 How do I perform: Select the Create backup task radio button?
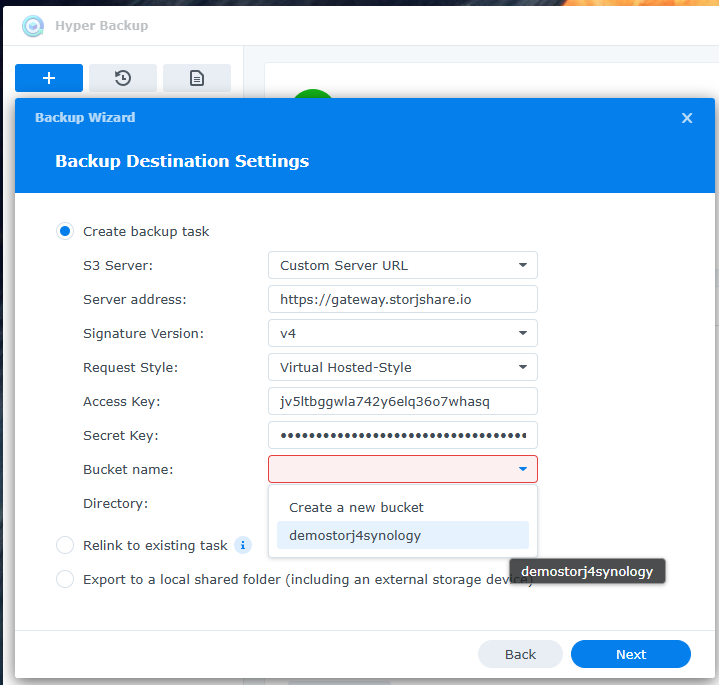pyautogui.click(x=65, y=231)
